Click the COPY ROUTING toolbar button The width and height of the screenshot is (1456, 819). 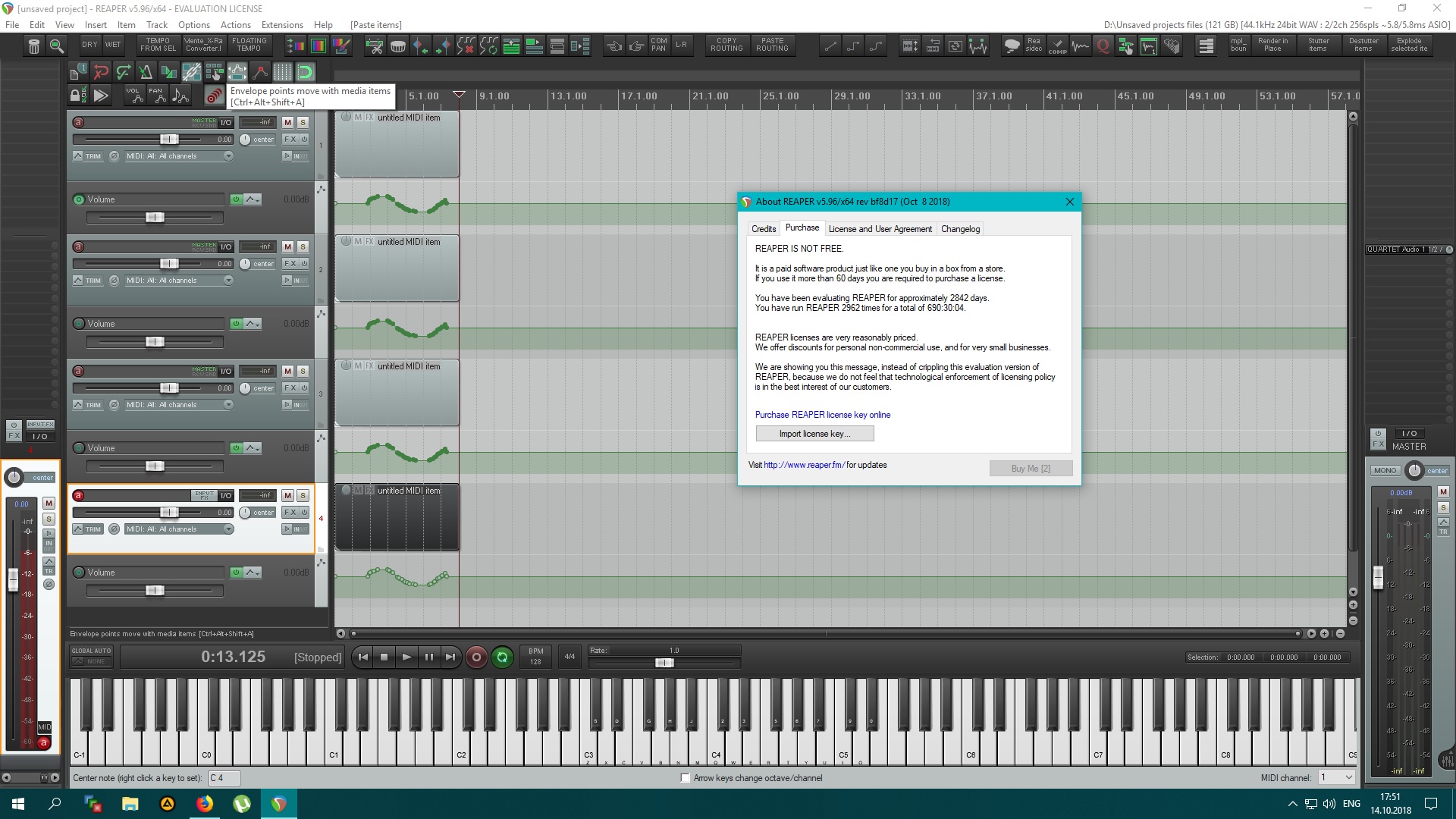coord(726,45)
